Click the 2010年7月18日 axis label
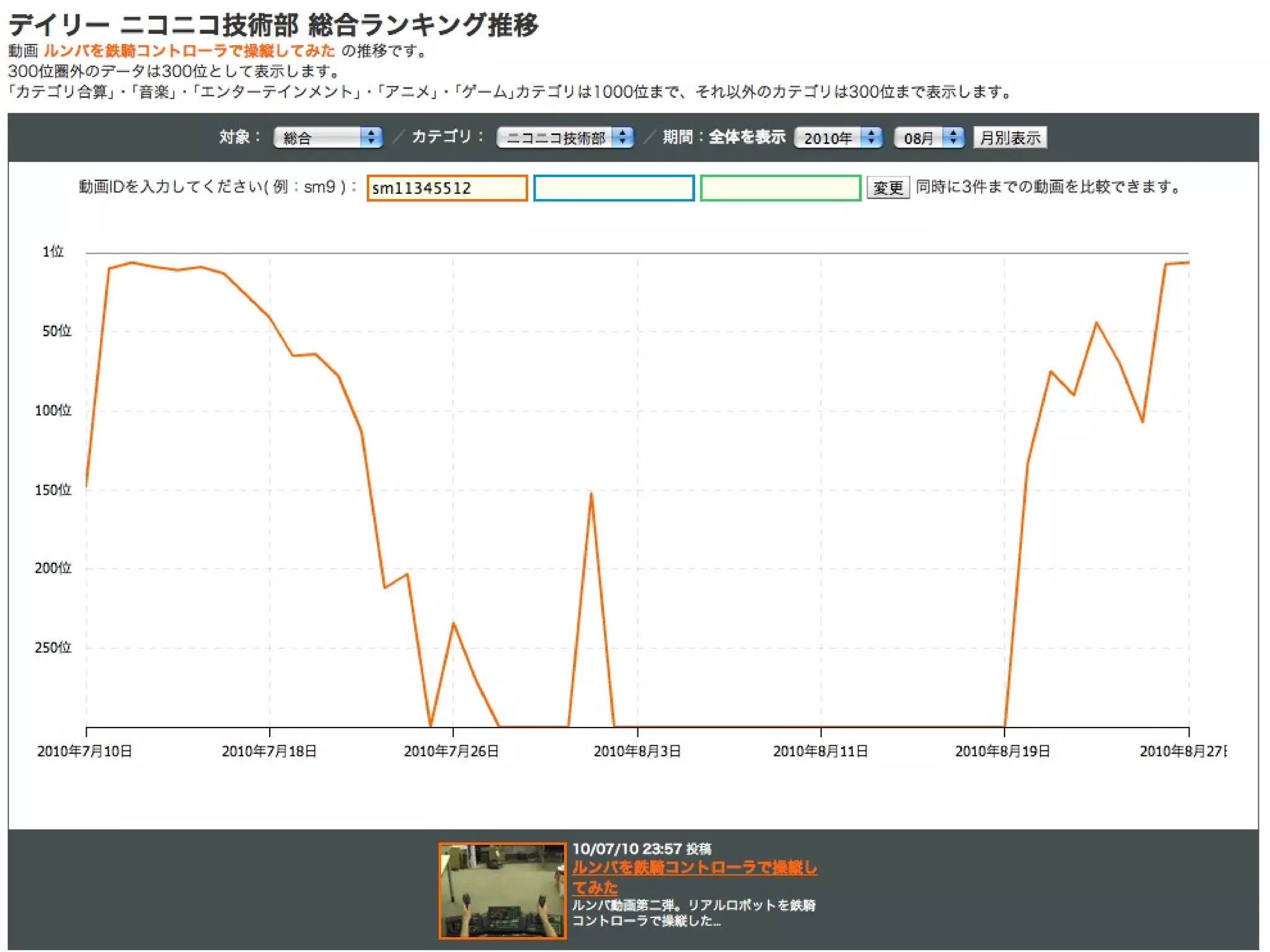The height and width of the screenshot is (952, 1270). (269, 751)
